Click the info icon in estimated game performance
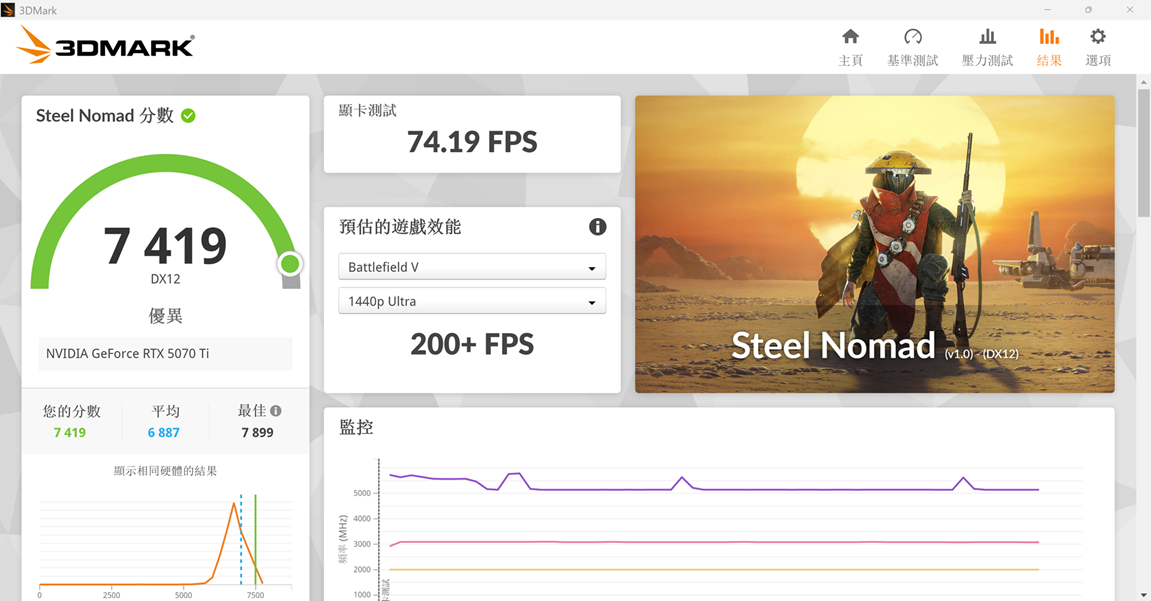 click(598, 227)
